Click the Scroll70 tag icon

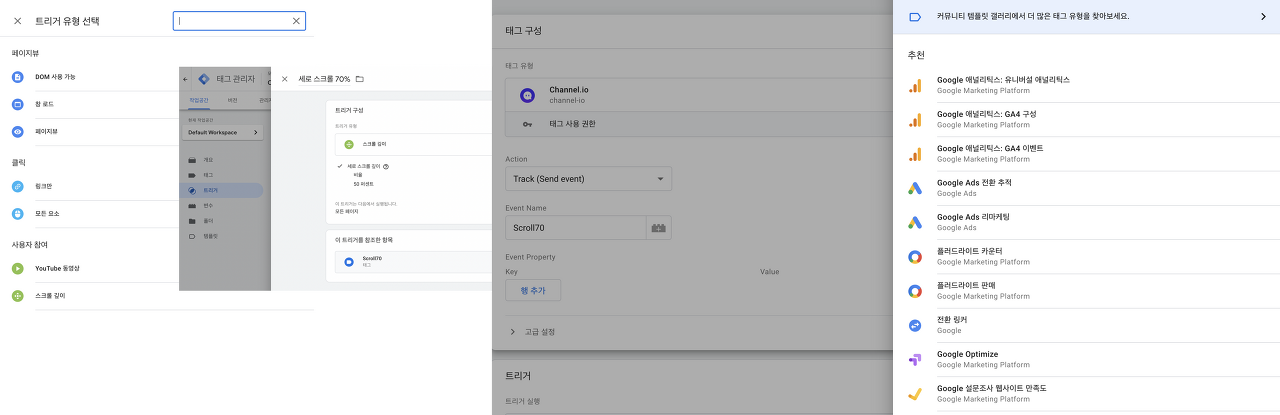[x=349, y=262]
